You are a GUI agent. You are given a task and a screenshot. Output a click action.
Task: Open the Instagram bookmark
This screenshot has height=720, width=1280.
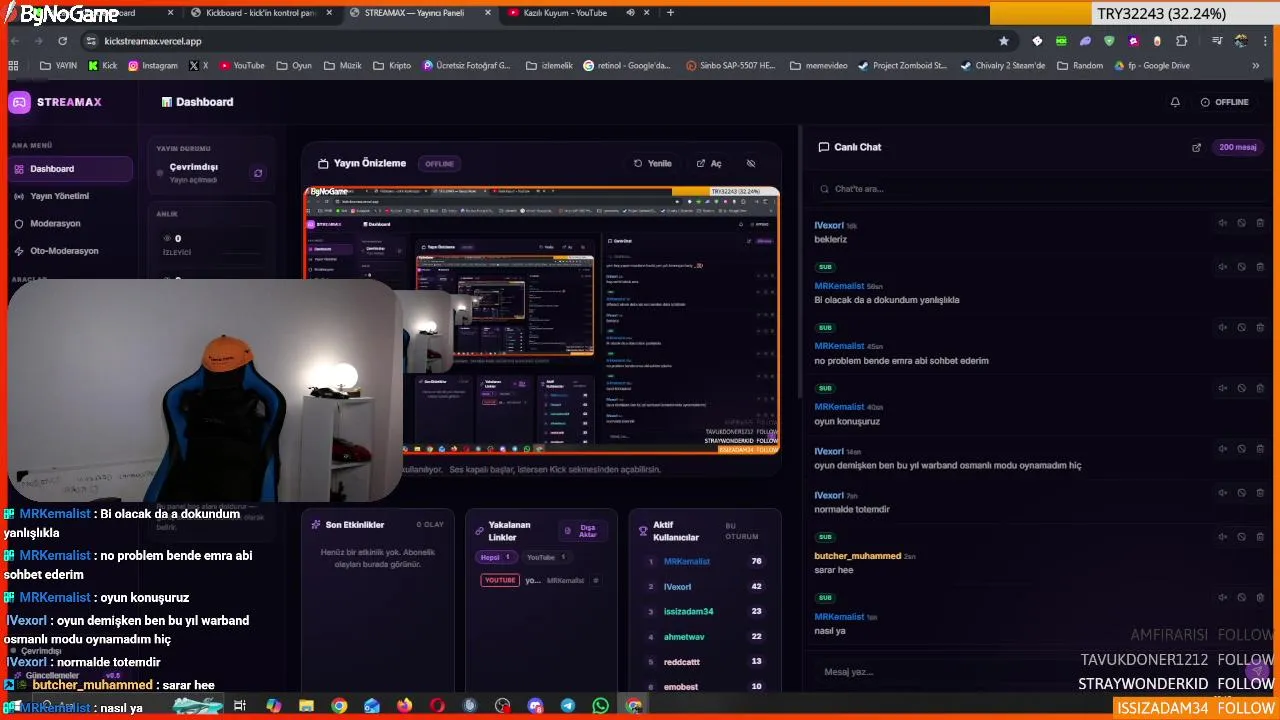tap(152, 66)
